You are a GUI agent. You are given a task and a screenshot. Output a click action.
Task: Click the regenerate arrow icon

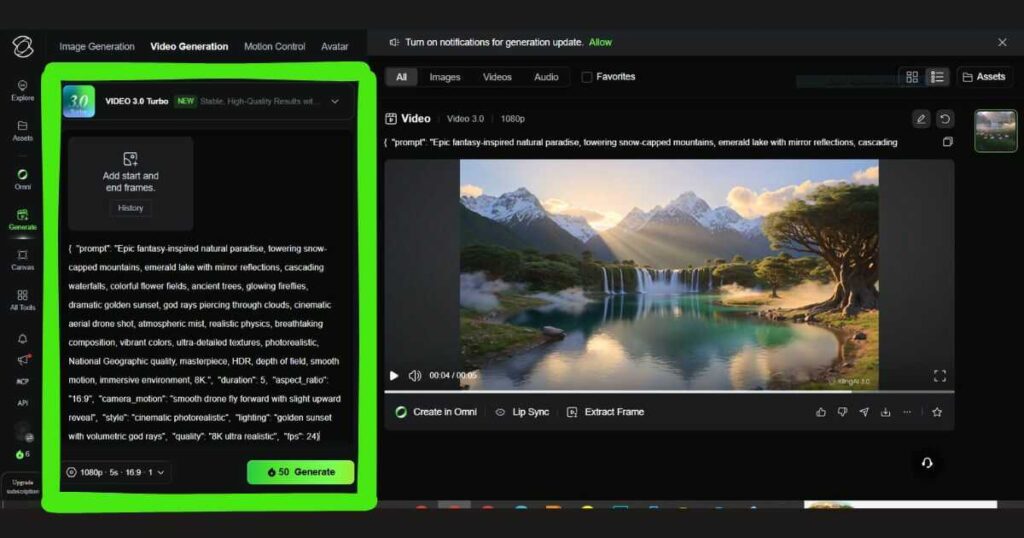point(944,119)
